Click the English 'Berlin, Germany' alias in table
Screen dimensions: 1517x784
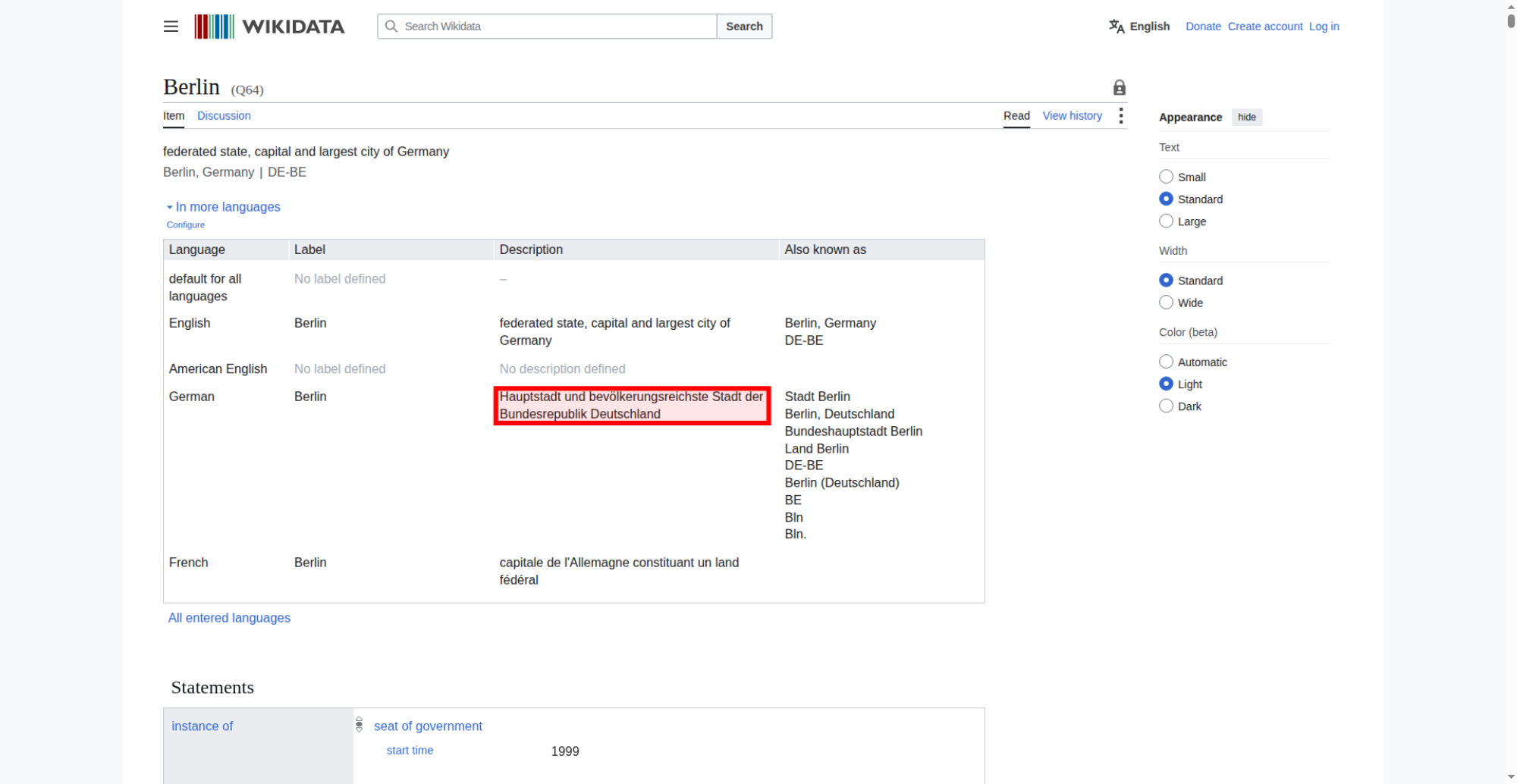(x=830, y=323)
